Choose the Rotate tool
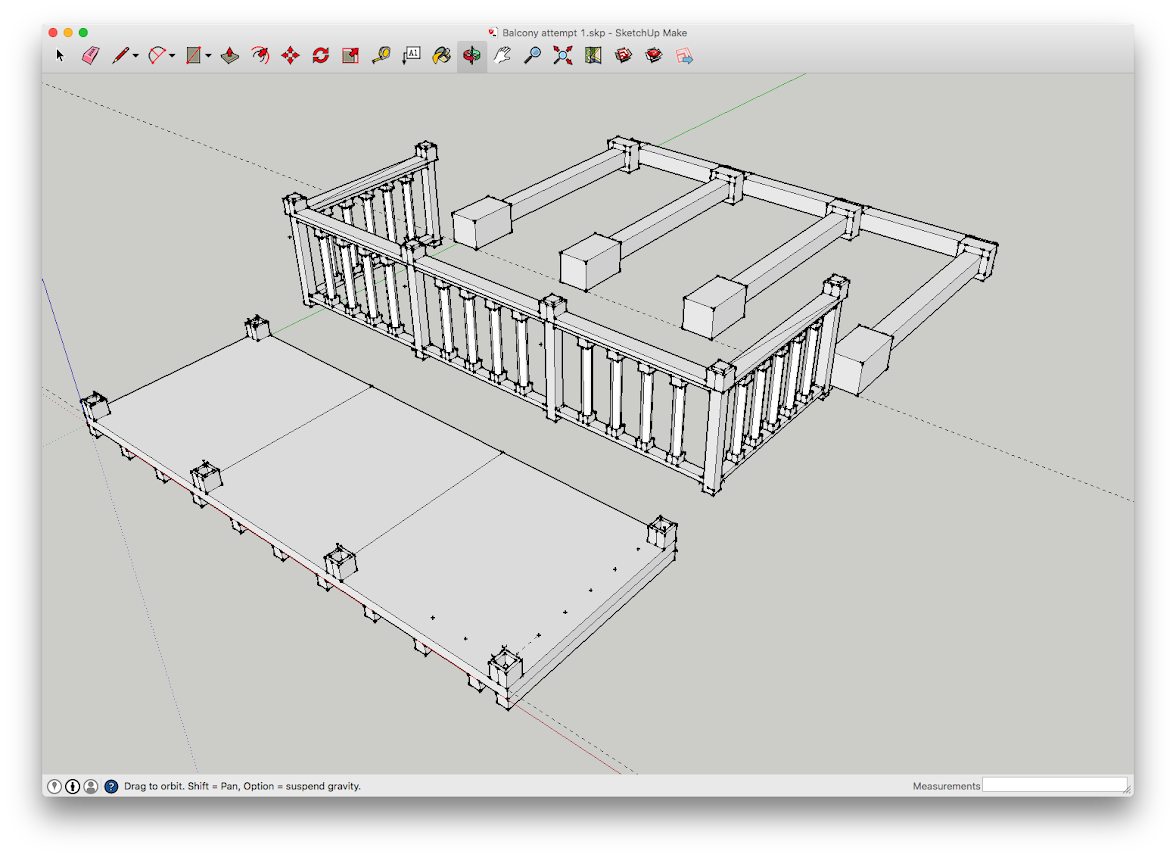This screenshot has height=857, width=1176. 320,56
